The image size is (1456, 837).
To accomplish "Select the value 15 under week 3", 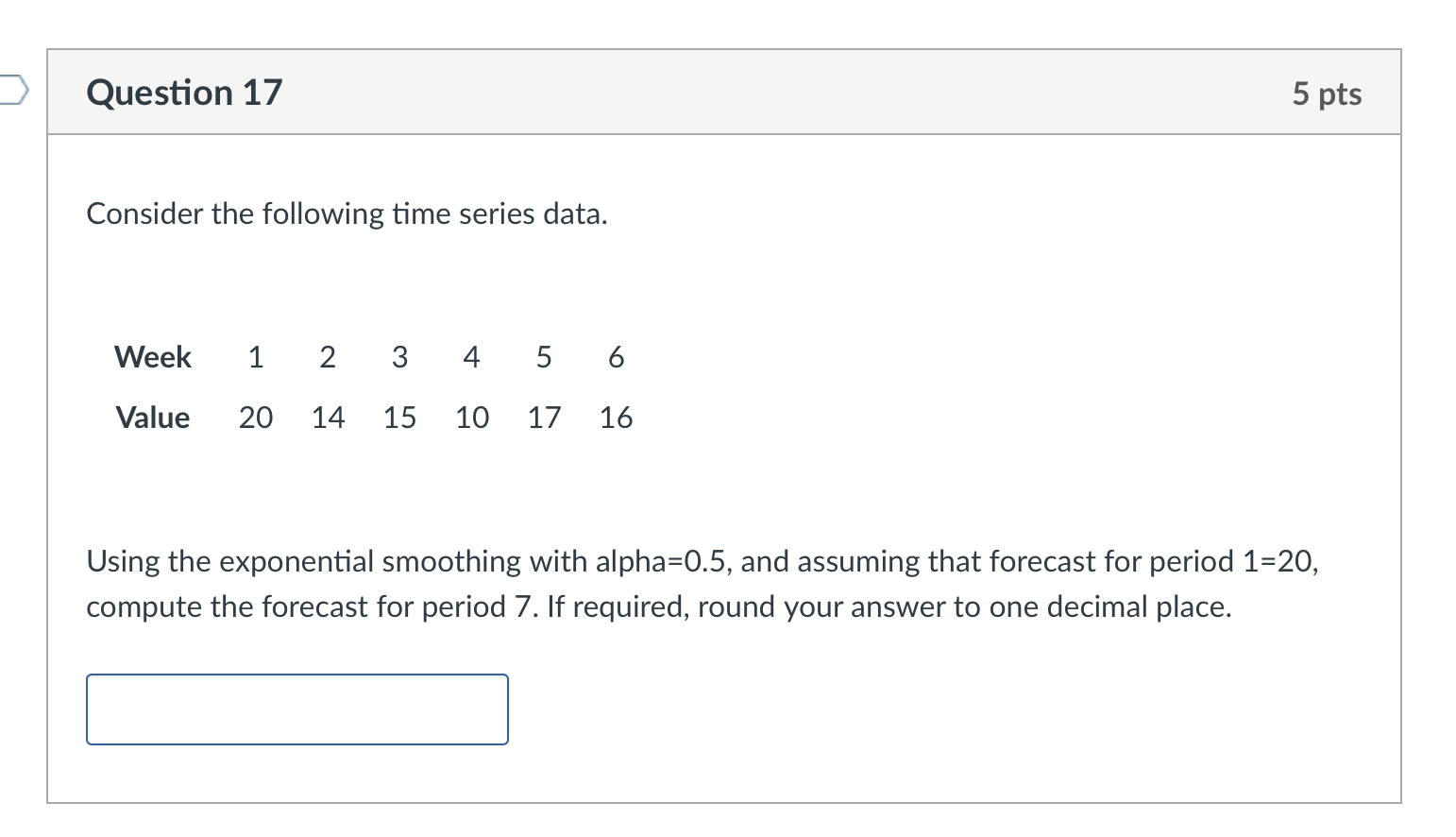I will pyautogui.click(x=399, y=418).
